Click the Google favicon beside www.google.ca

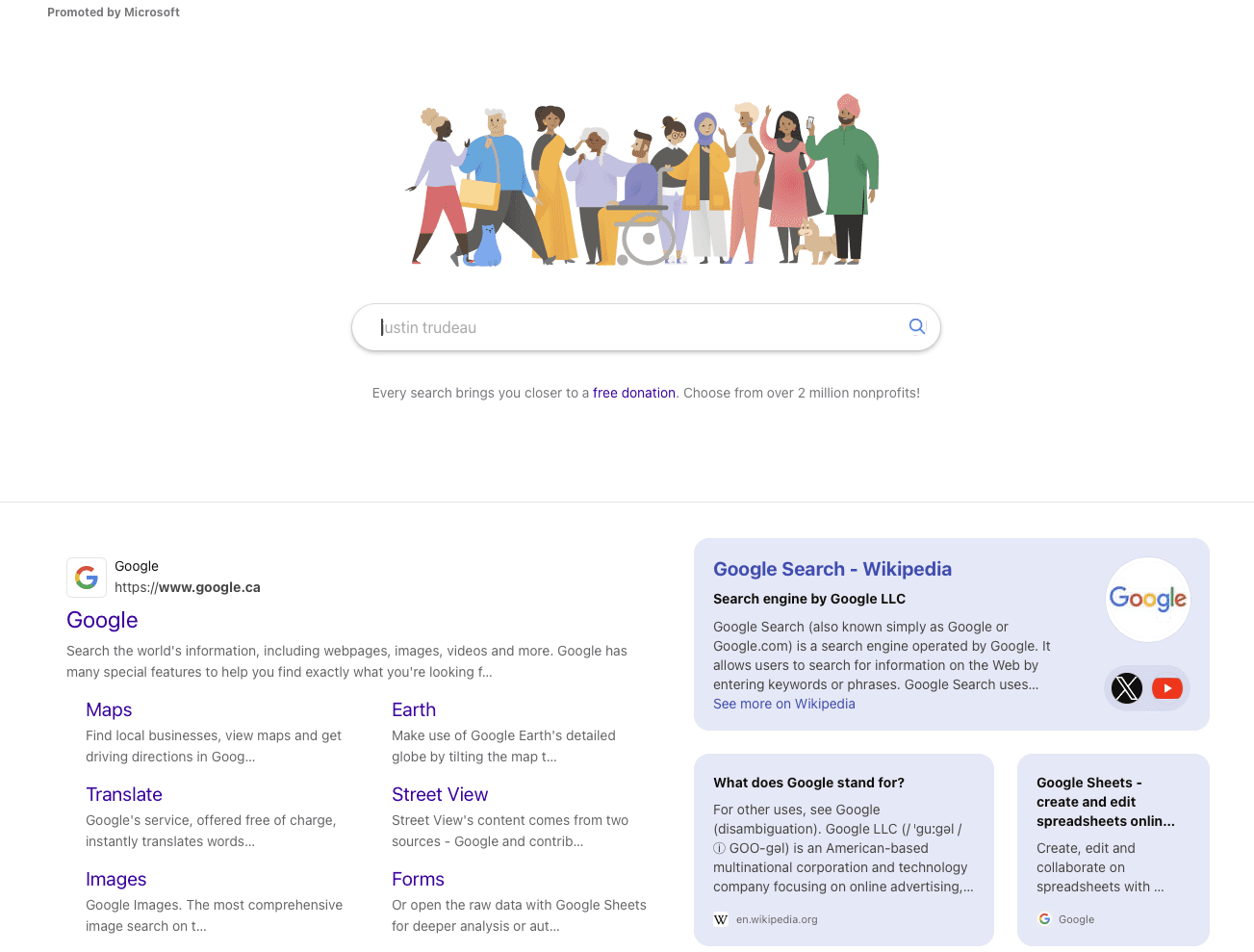(87, 578)
